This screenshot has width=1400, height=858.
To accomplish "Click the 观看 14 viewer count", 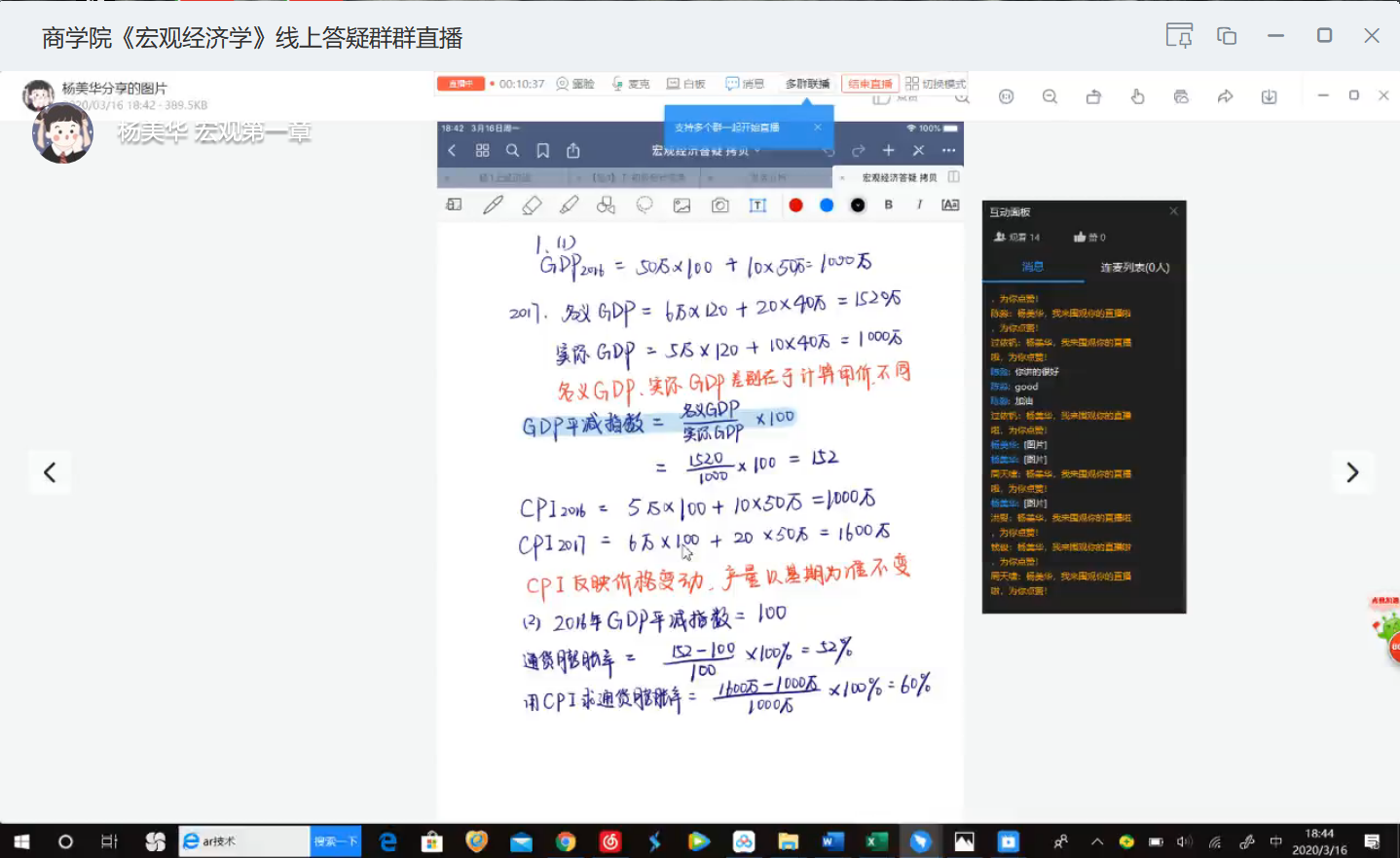I will coord(1016,237).
